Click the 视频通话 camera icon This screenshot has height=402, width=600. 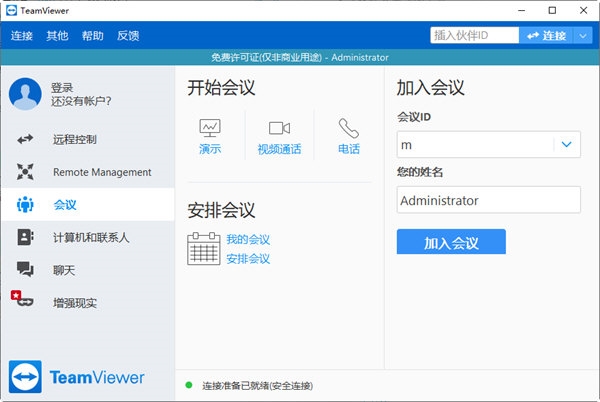pos(279,128)
